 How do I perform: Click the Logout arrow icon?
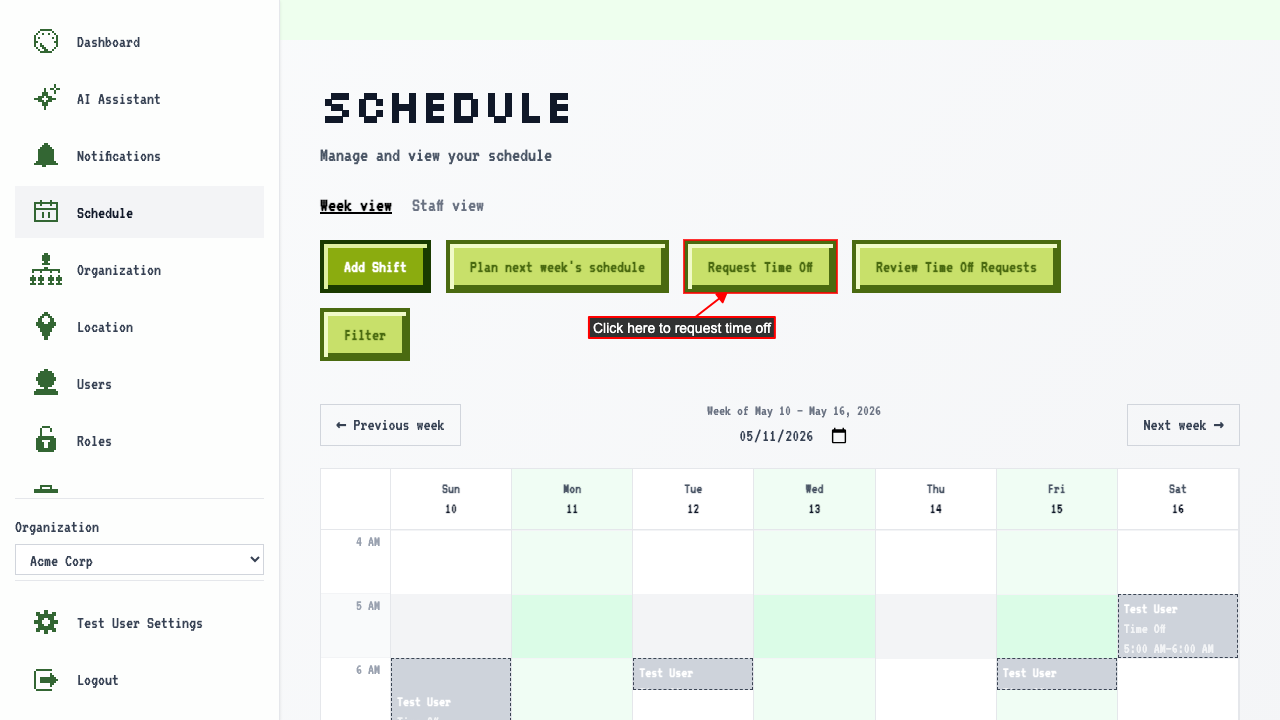coord(46,679)
